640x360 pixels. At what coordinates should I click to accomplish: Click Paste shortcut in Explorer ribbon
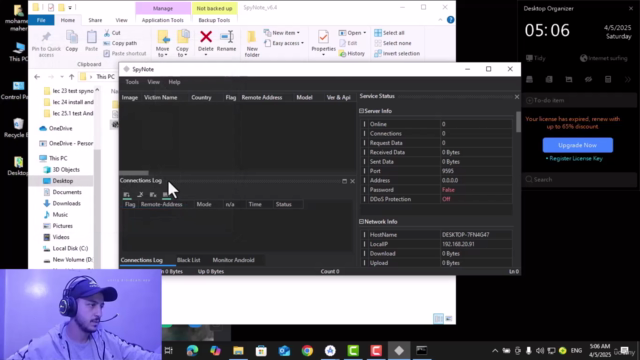pyautogui.click(x=125, y=53)
